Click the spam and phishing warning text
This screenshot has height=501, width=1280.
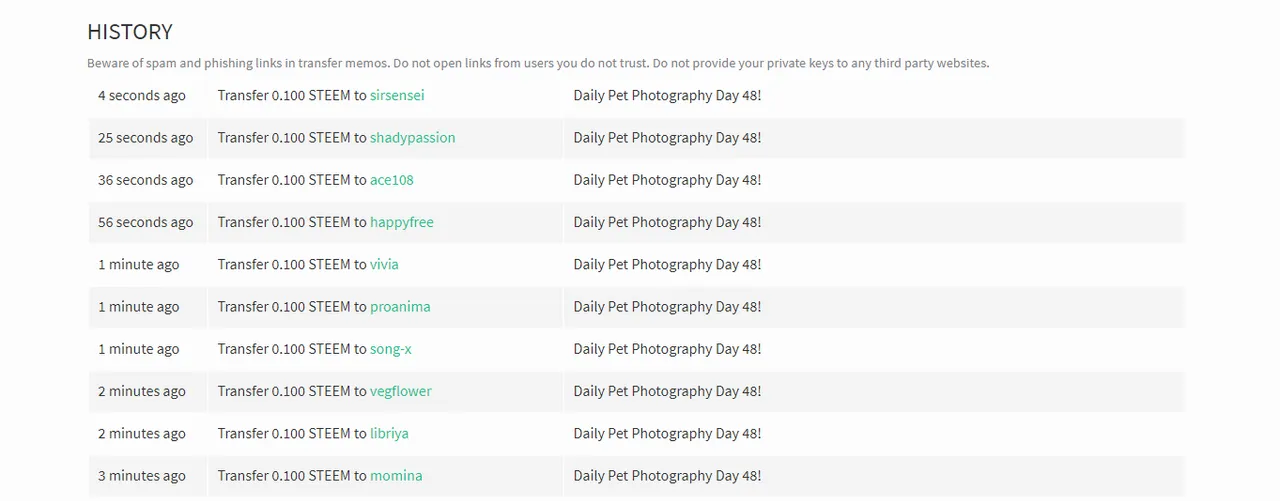click(x=538, y=63)
